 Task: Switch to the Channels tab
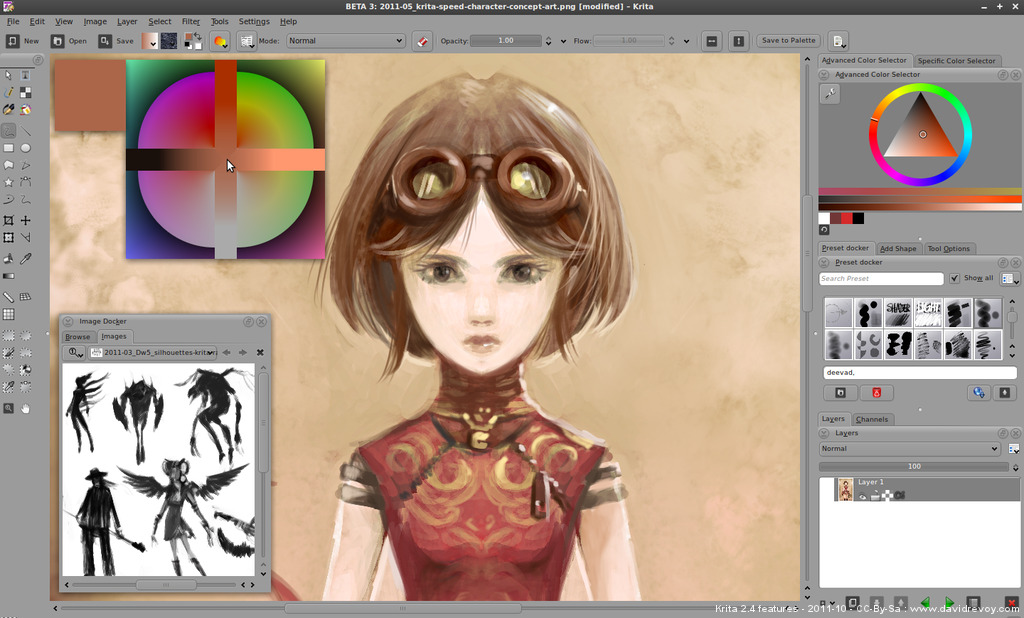873,419
